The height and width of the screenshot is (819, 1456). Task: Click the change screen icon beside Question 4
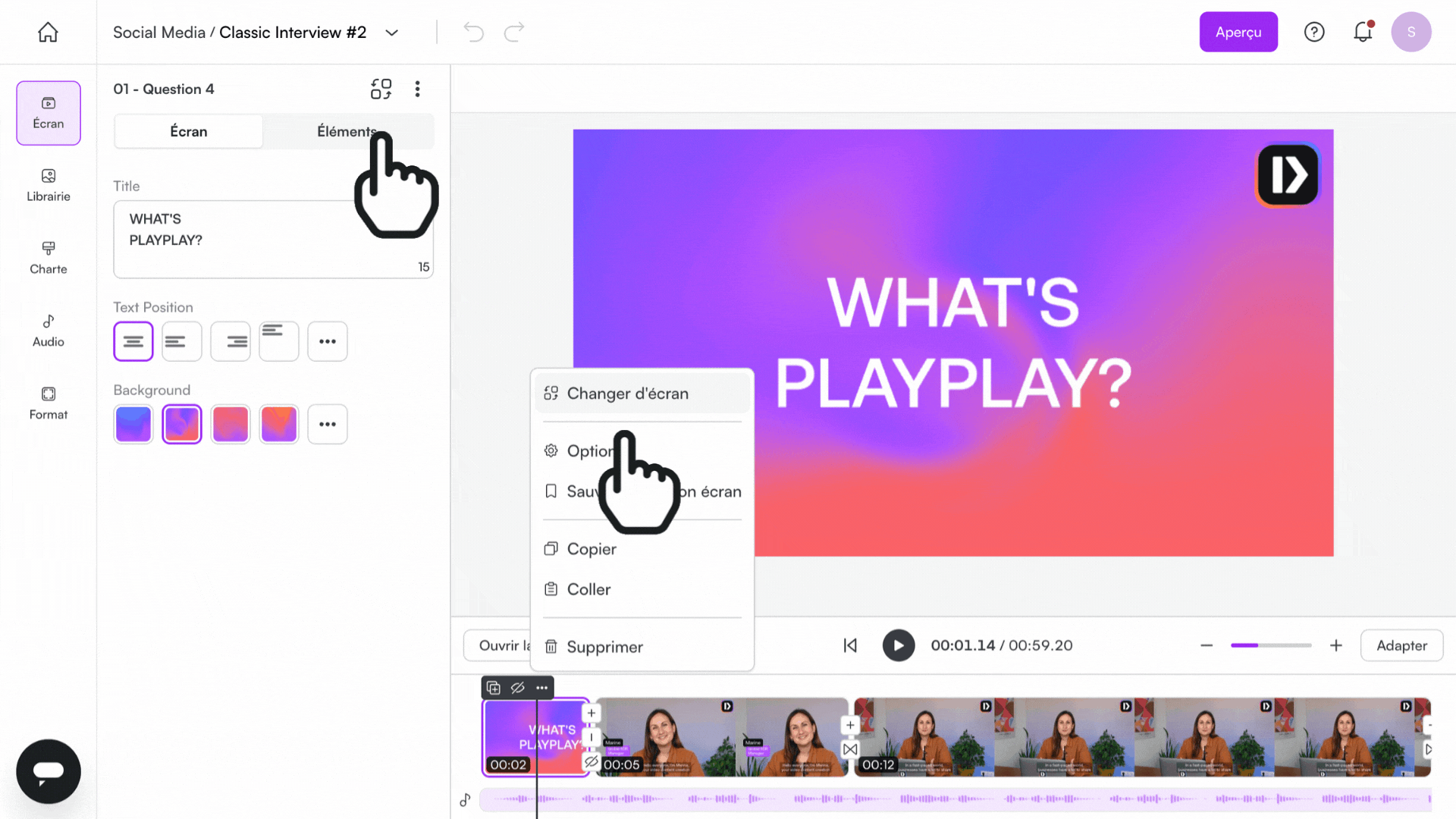pos(381,89)
